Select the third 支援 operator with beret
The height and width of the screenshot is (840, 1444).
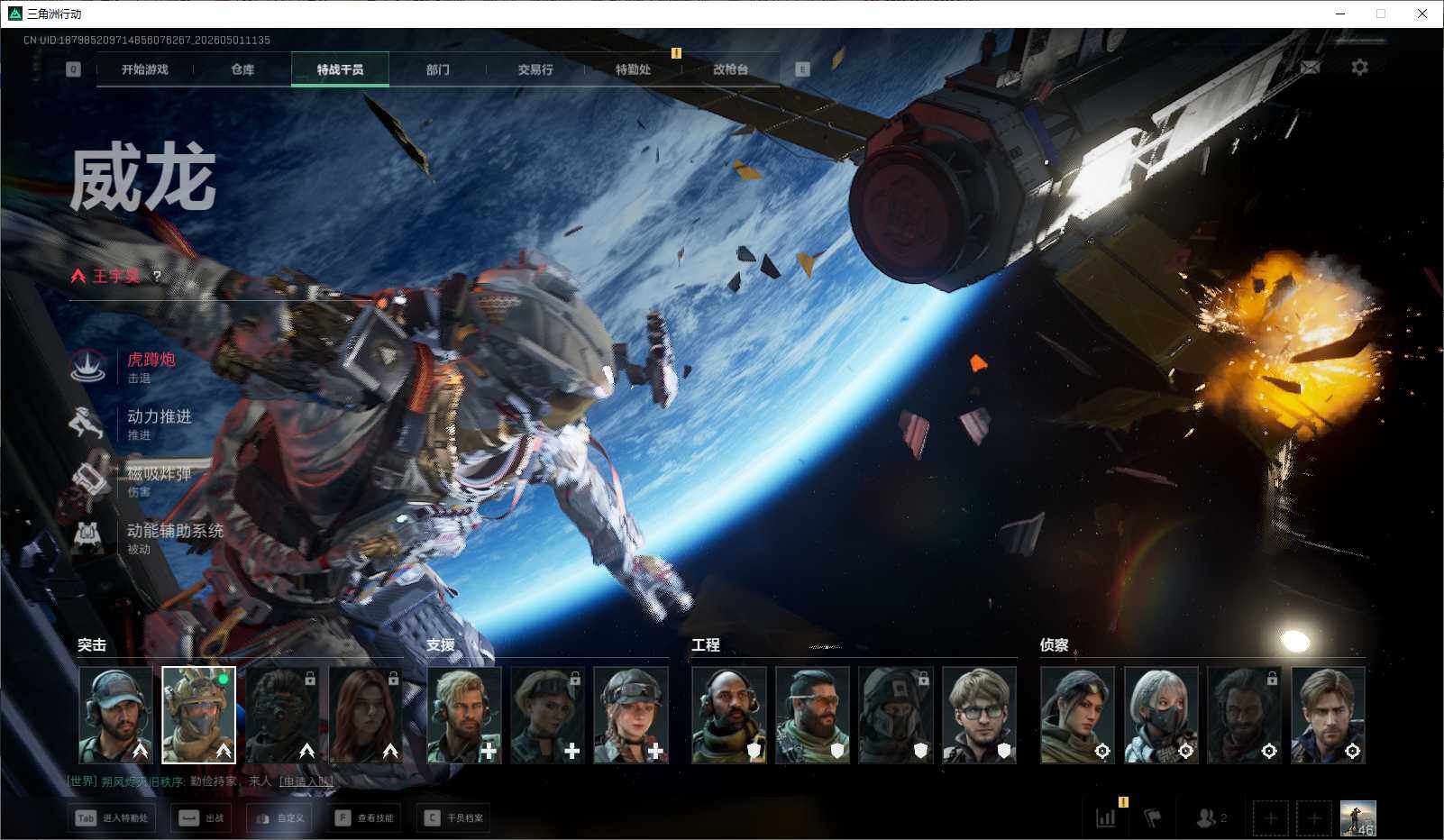(x=631, y=715)
